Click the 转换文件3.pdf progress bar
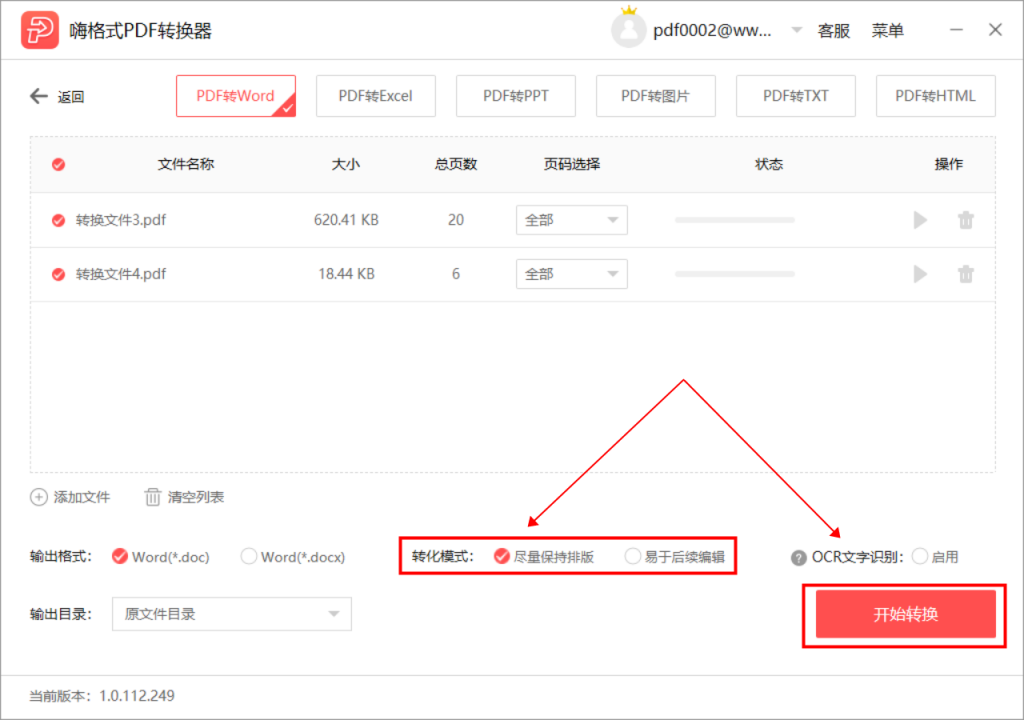The height and width of the screenshot is (720, 1024). [x=735, y=220]
